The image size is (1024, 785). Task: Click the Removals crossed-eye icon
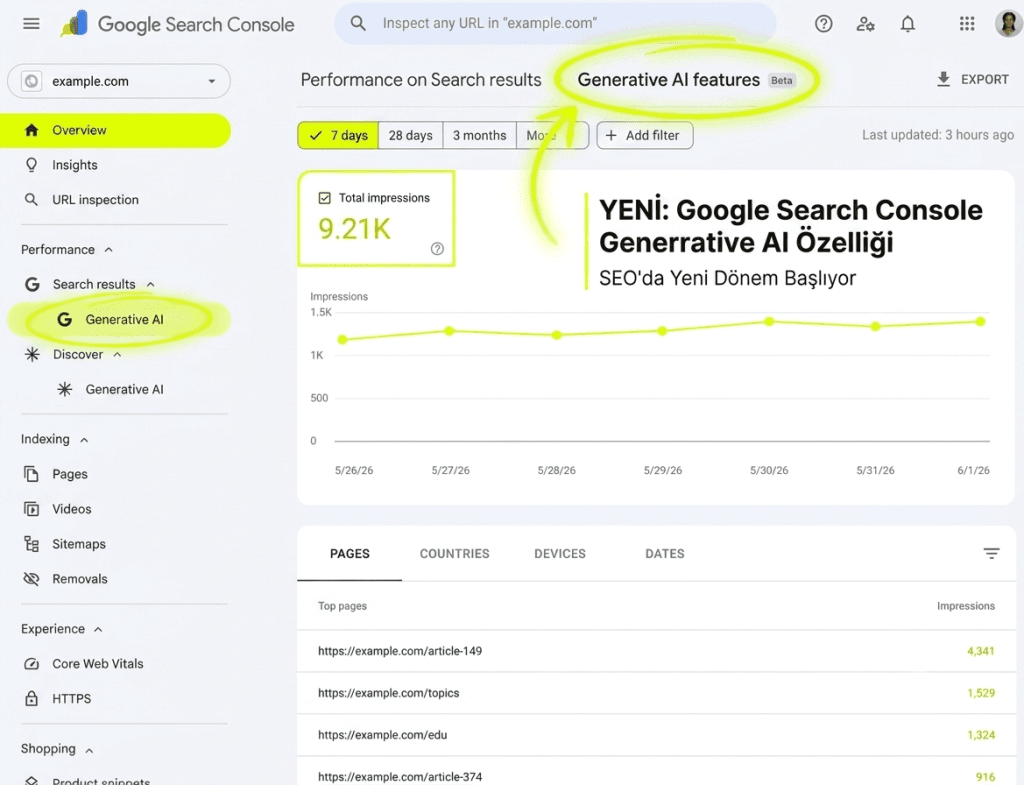click(31, 579)
